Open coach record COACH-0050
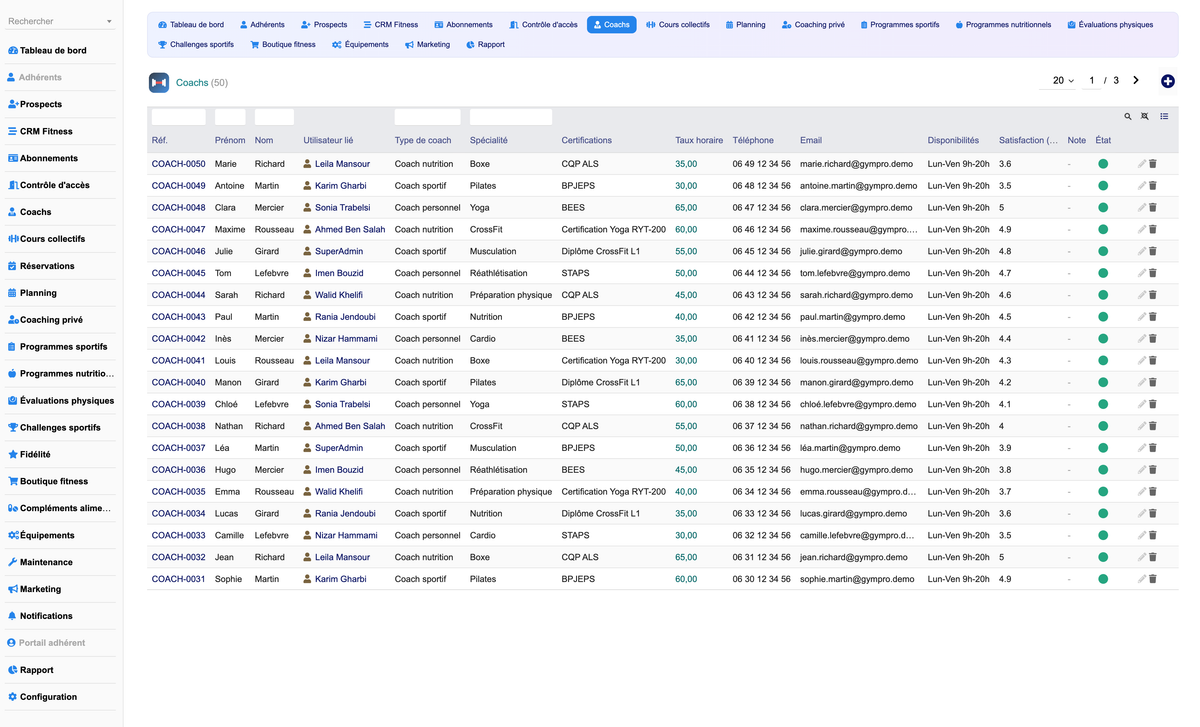1200x727 pixels. (x=179, y=164)
